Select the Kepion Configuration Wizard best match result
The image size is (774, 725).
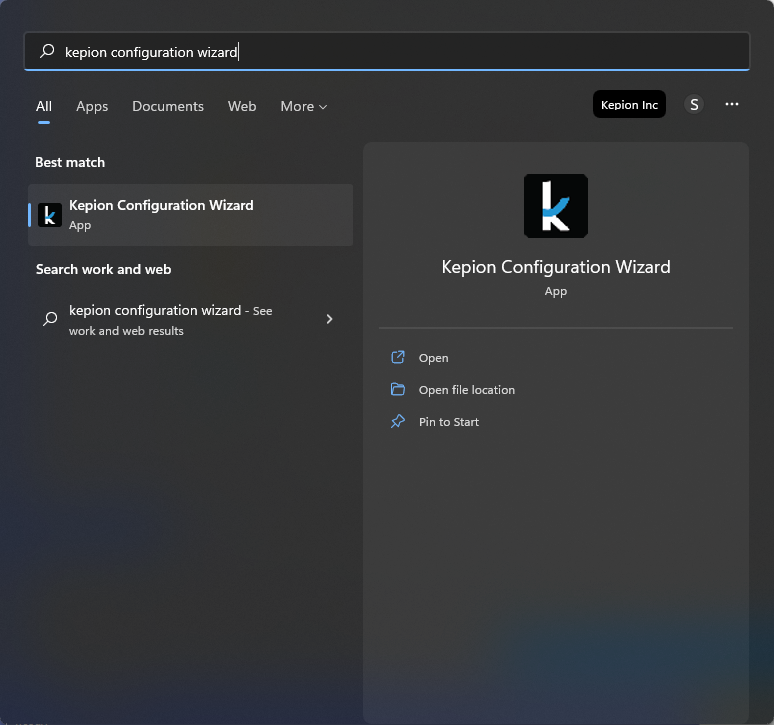click(x=191, y=215)
